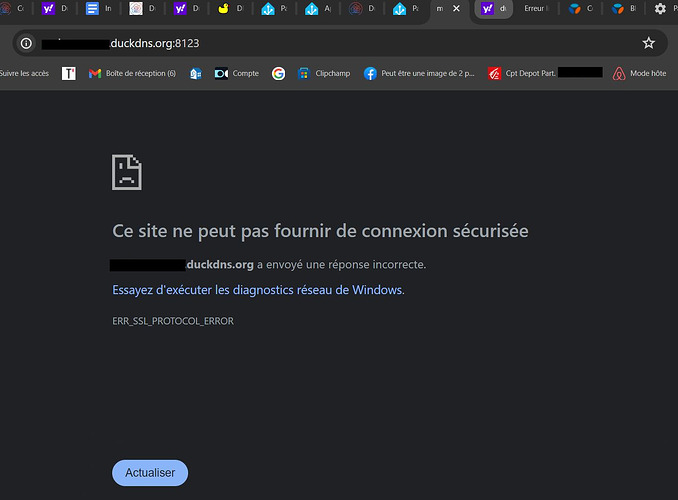Open the Facebook Peut être une image bookmark
This screenshot has width=678, height=500.
click(419, 74)
